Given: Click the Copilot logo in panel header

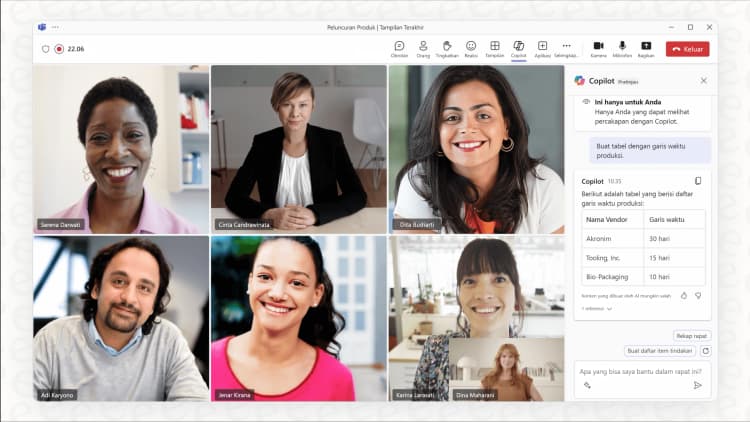Looking at the screenshot, I should [580, 80].
